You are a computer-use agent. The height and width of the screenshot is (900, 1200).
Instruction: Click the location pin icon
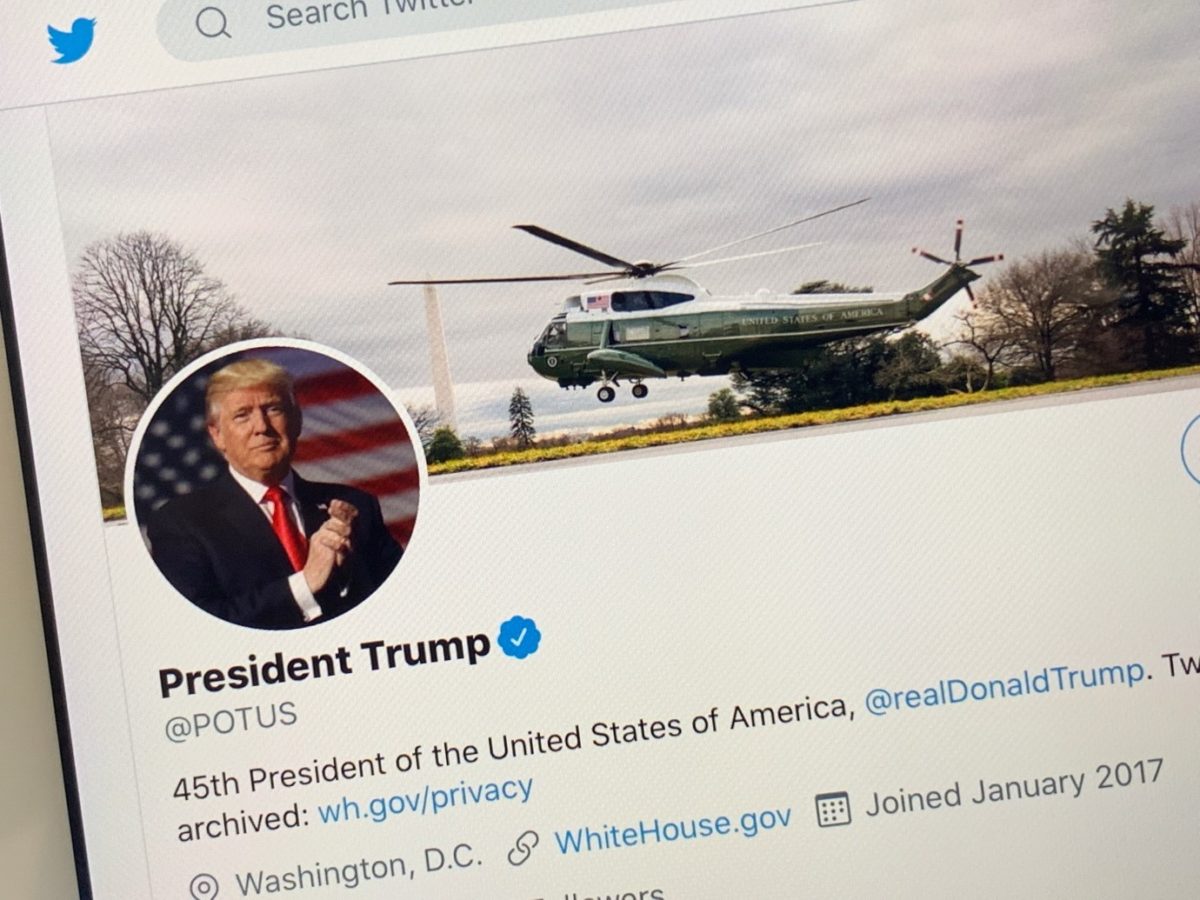coord(204,886)
